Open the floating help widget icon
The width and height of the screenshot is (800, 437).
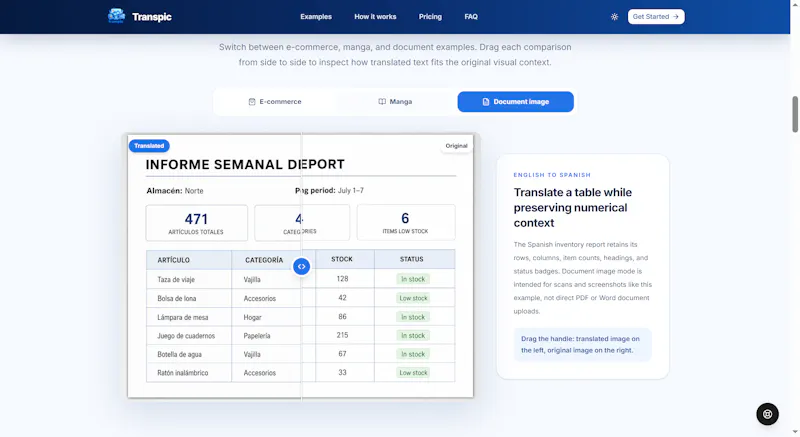pos(767,414)
